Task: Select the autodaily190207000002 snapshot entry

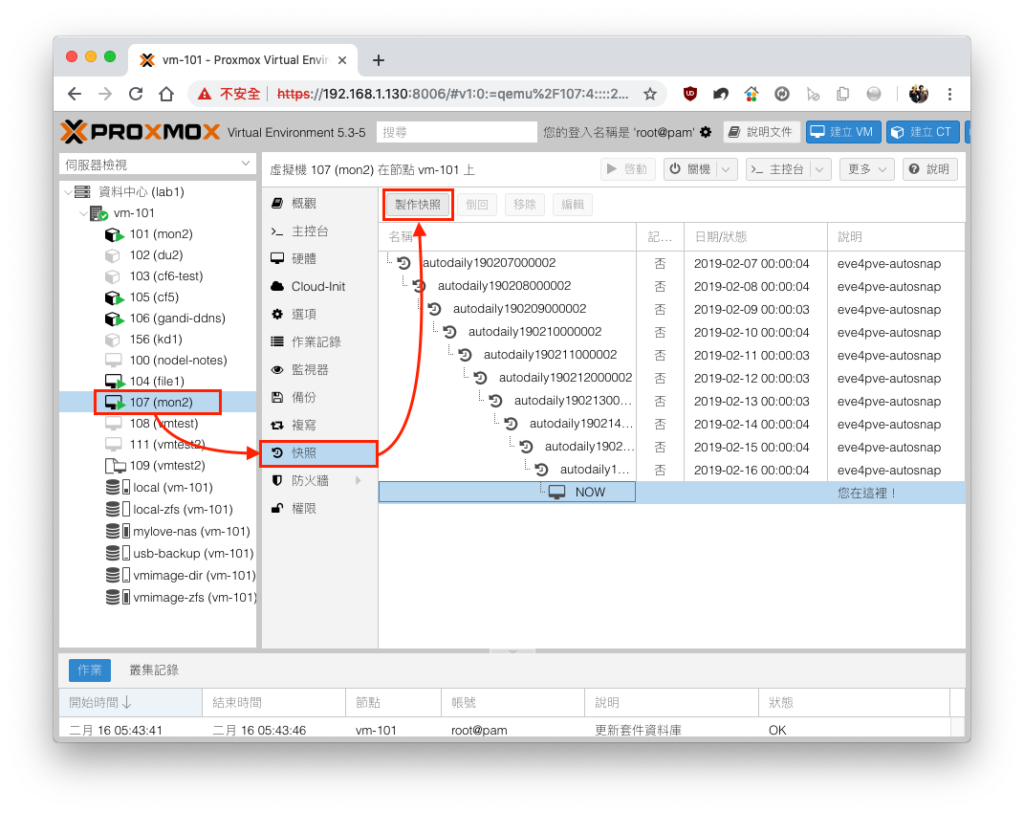Action: point(488,263)
